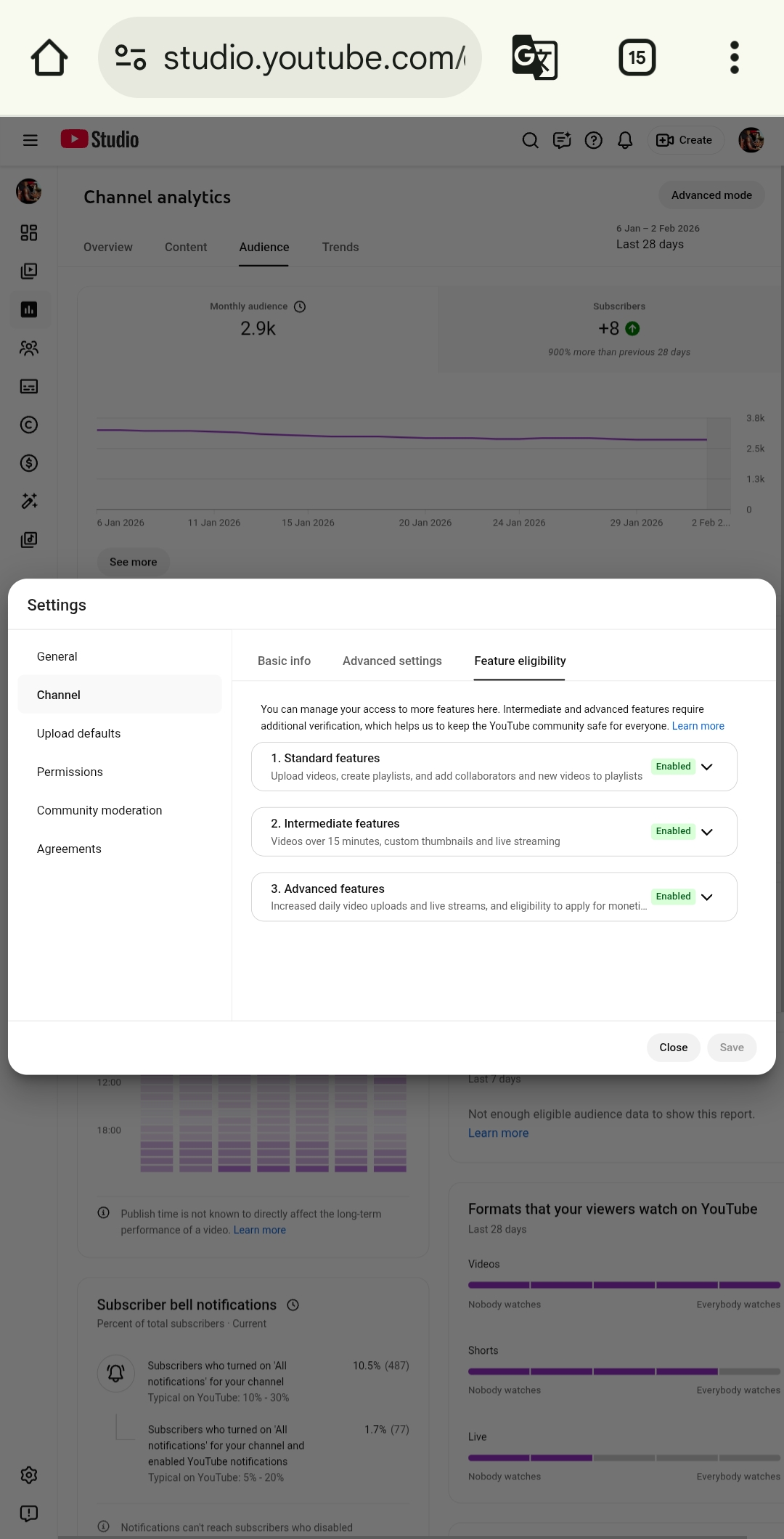Select Agreements in Settings menu
The image size is (784, 1539).
coord(119,849)
